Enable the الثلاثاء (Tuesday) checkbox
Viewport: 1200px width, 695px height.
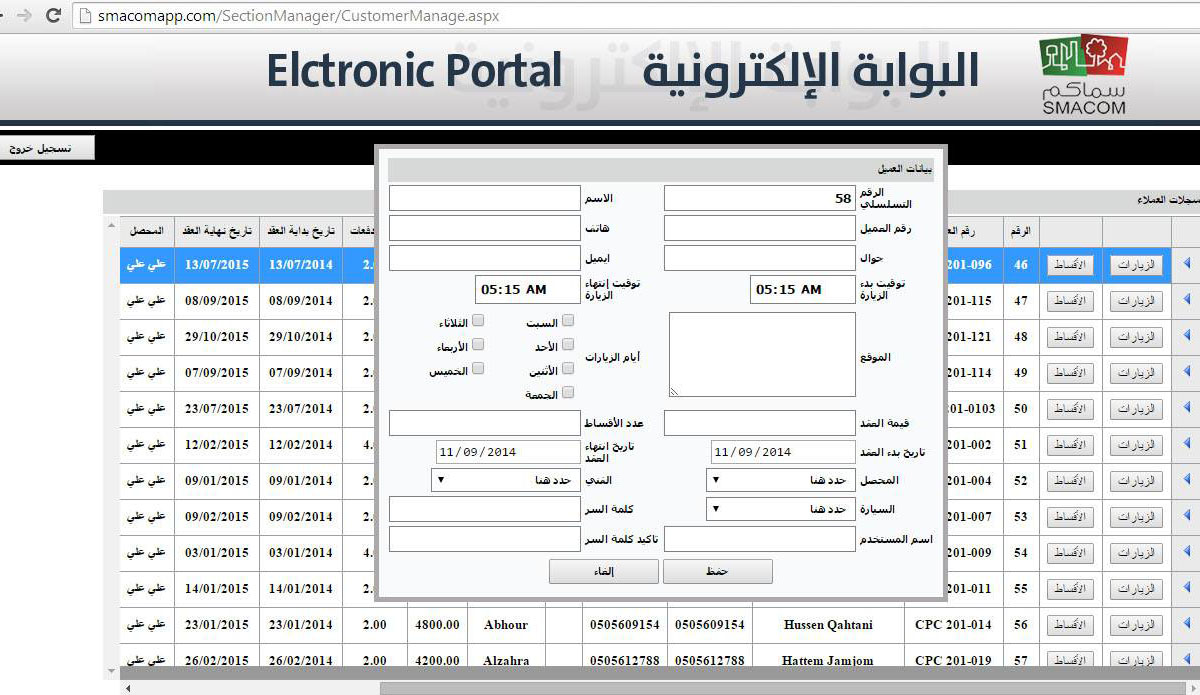pyautogui.click(x=478, y=321)
